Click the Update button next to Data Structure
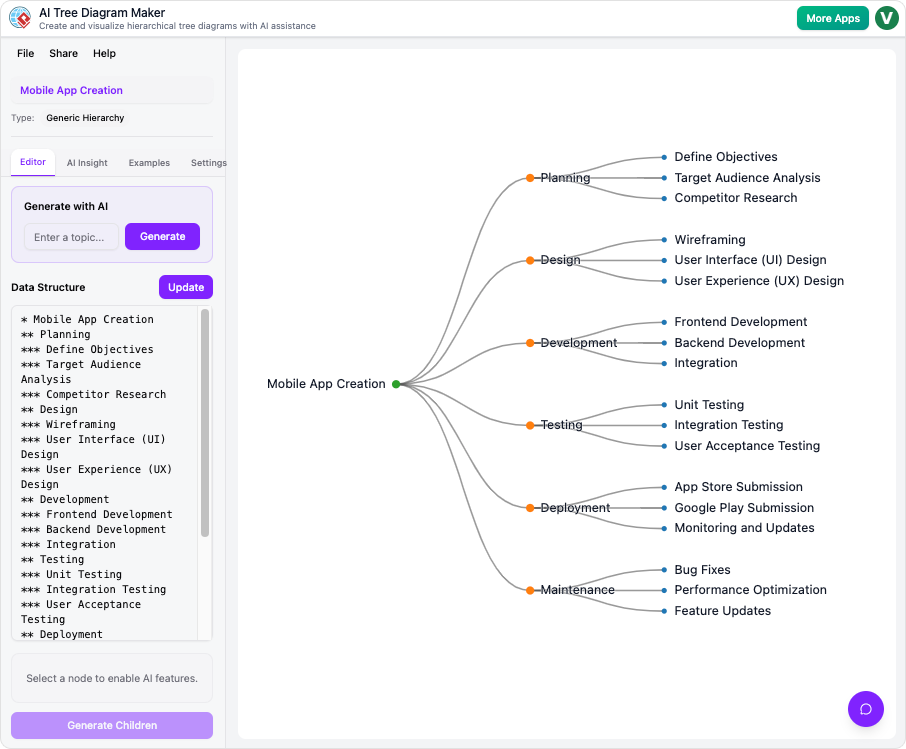 point(185,287)
